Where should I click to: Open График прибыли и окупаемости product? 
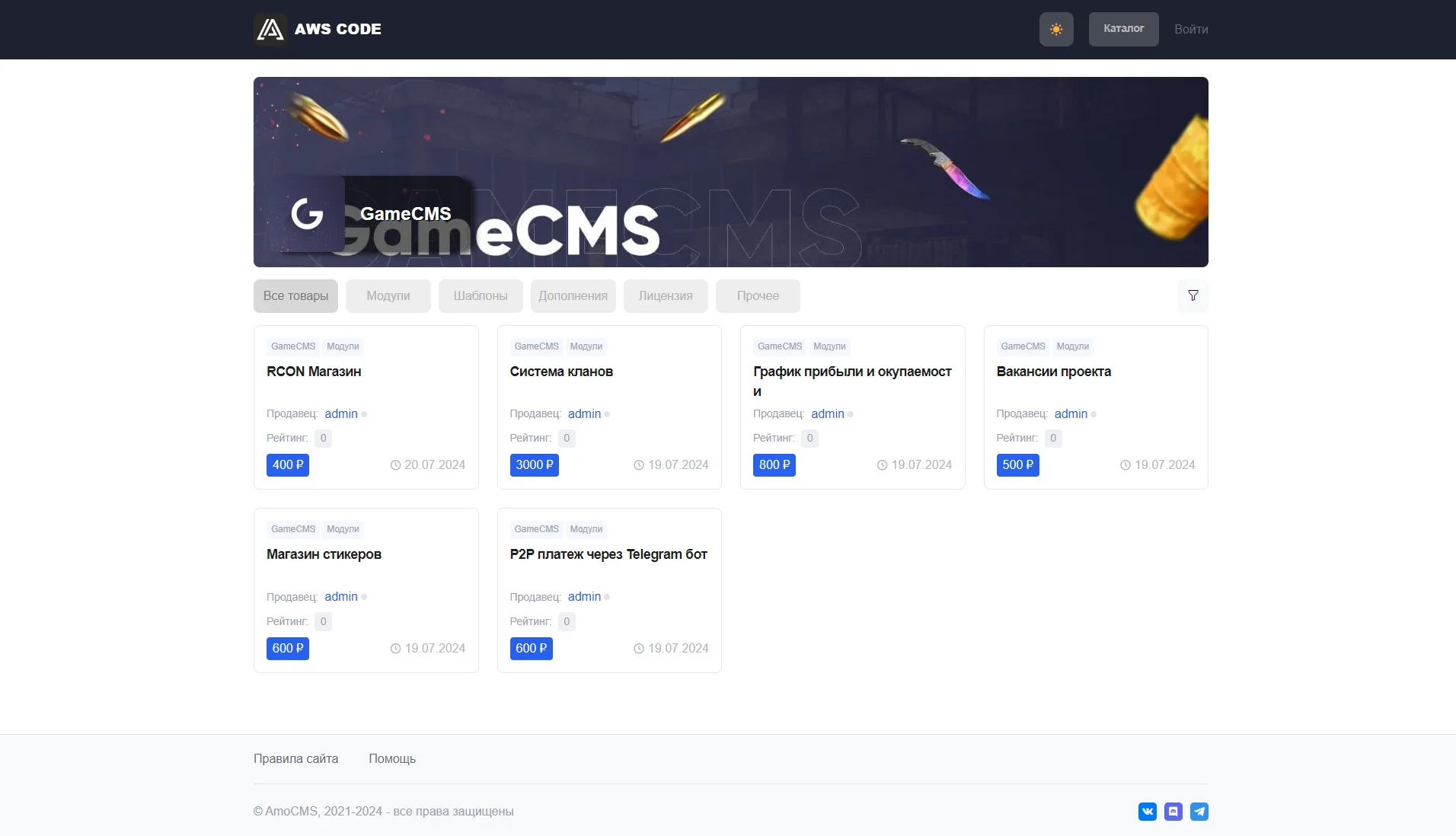(852, 381)
